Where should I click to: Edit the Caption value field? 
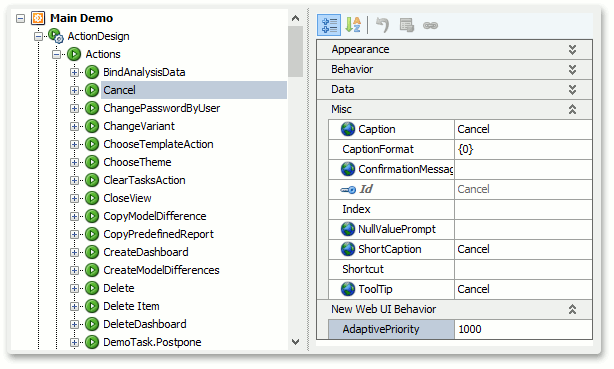tap(523, 129)
